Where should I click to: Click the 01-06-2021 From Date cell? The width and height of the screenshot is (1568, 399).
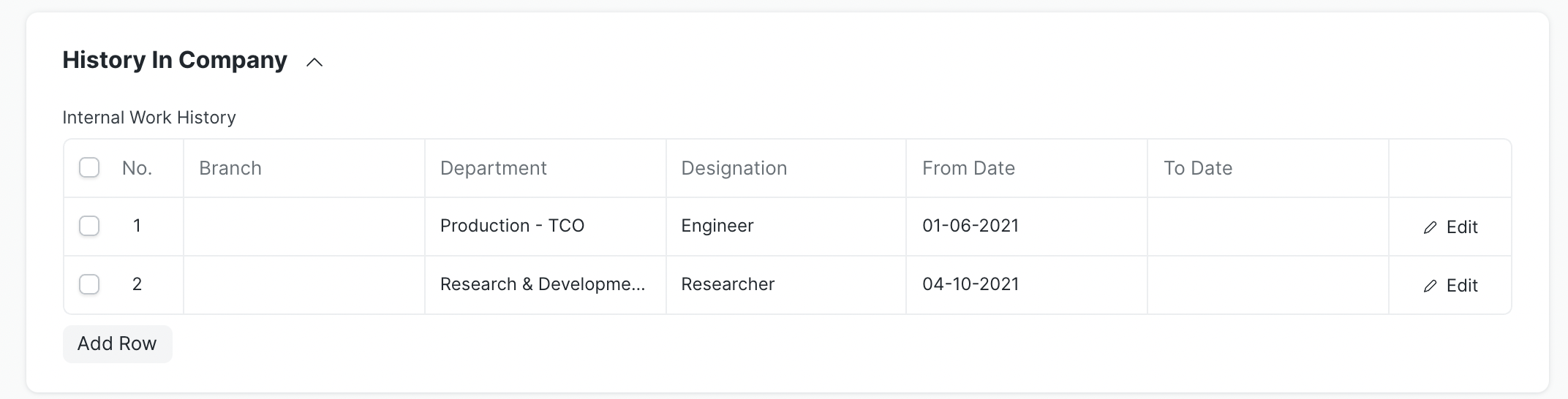tap(1026, 227)
